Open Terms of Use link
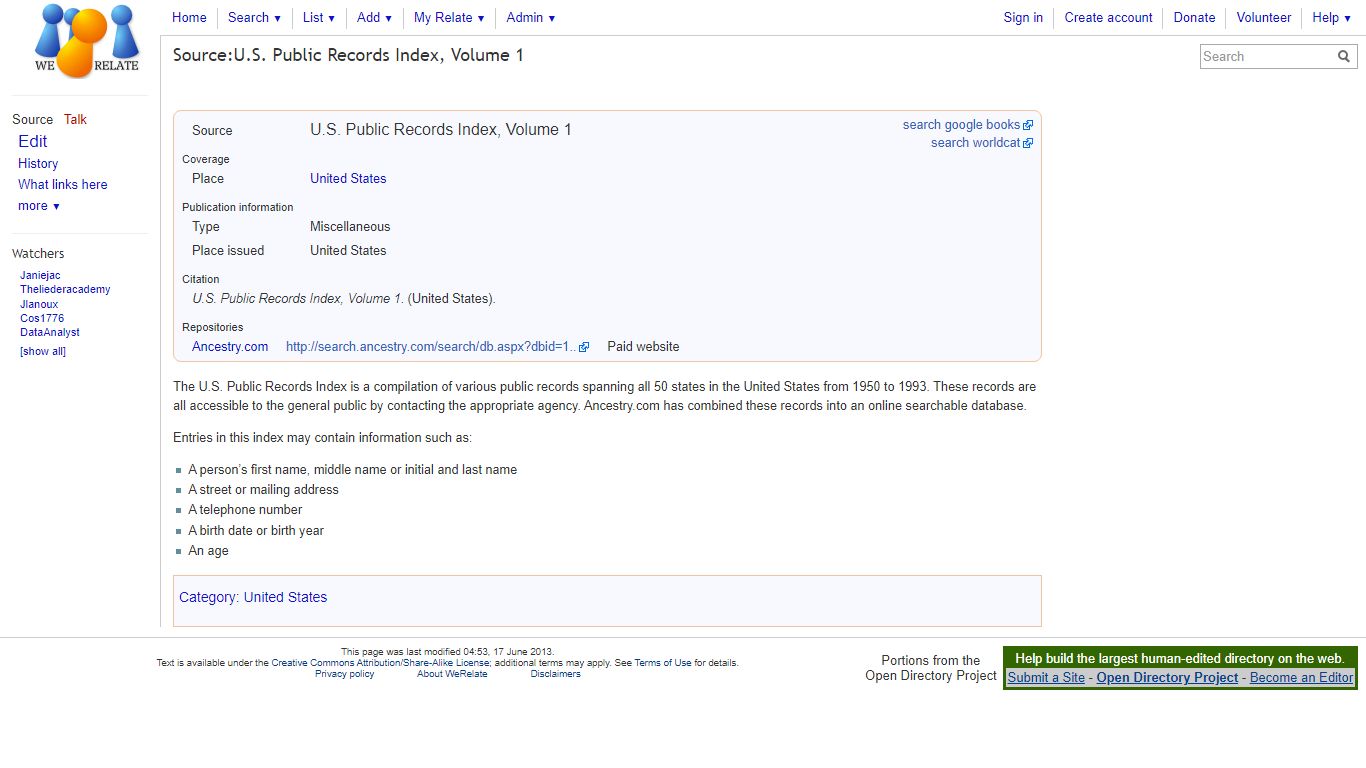The width and height of the screenshot is (1366, 768). (663, 663)
